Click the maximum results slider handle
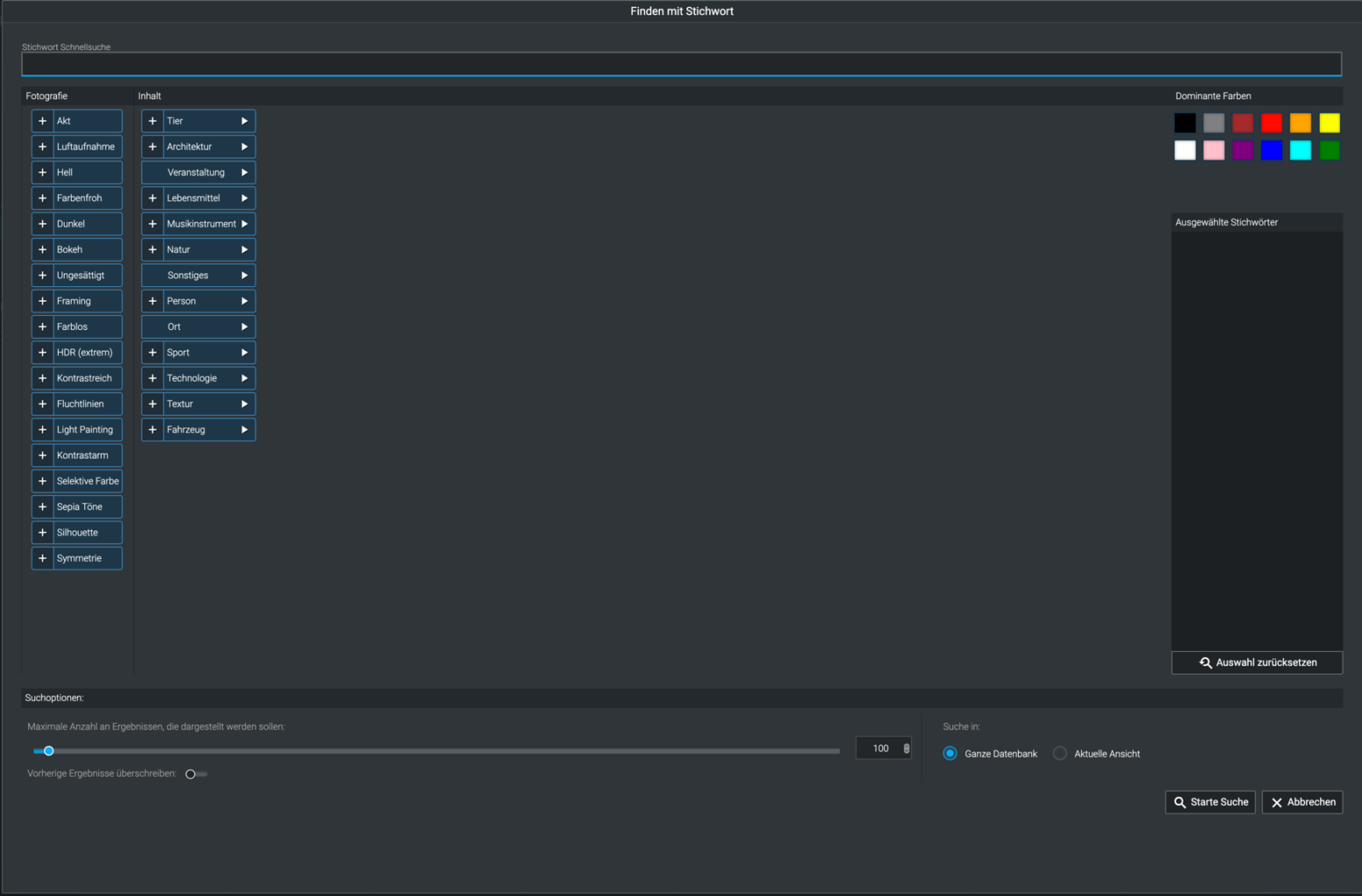Screen dimensions: 1362x896 (49, 751)
